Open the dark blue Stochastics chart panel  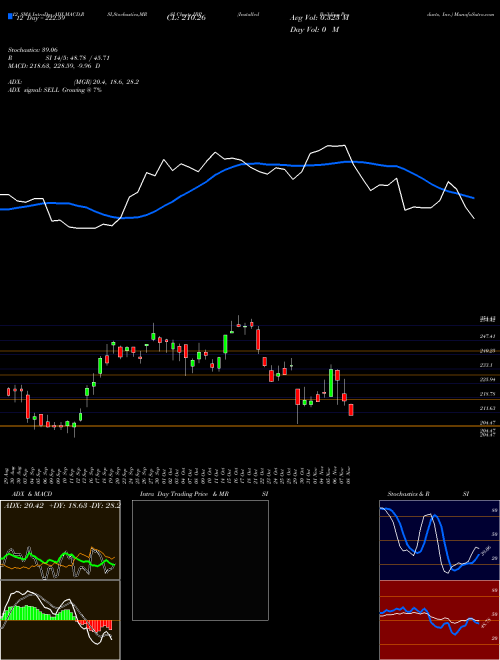439,540
